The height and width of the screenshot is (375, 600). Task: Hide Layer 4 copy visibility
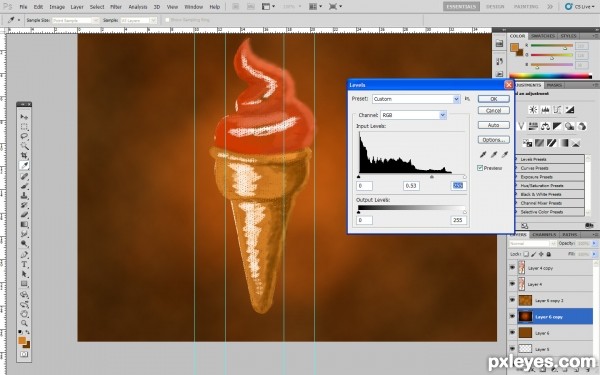pos(512,268)
